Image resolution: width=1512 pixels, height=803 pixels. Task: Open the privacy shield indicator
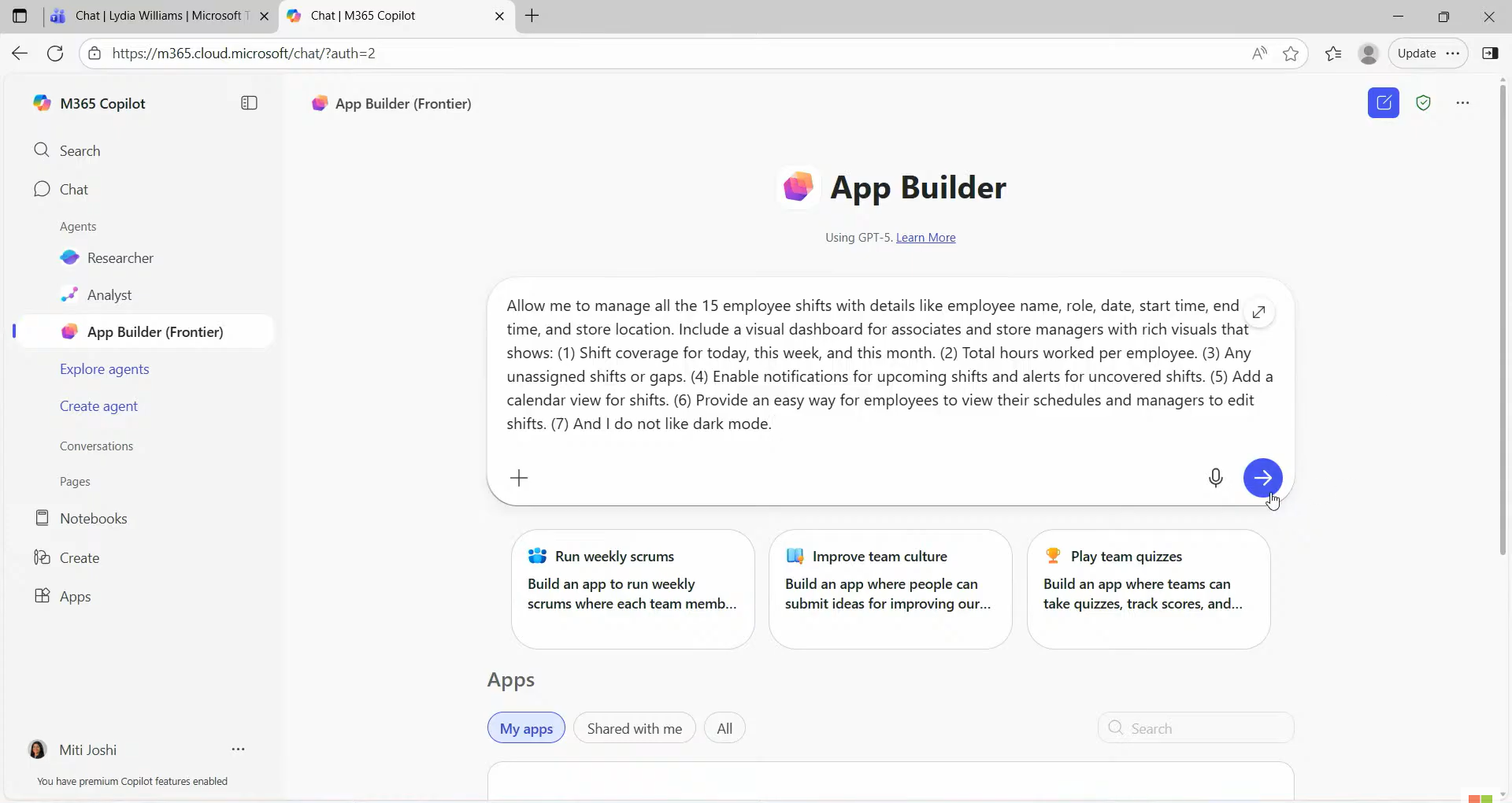click(1423, 102)
